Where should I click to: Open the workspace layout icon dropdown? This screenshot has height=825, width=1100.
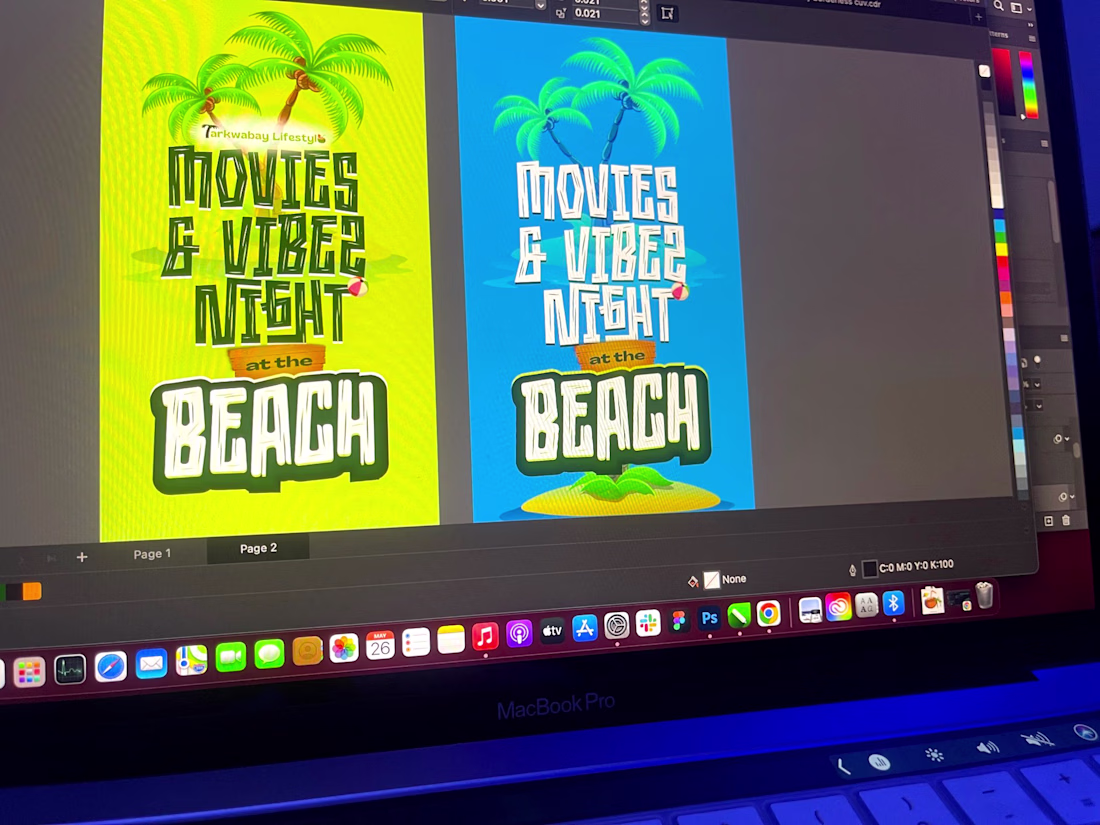pos(1021,8)
